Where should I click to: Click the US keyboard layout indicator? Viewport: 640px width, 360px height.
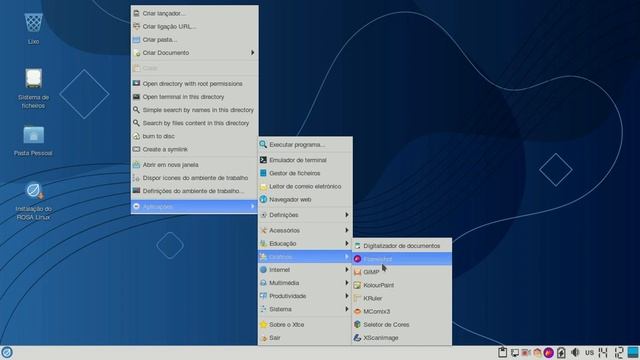(x=589, y=353)
